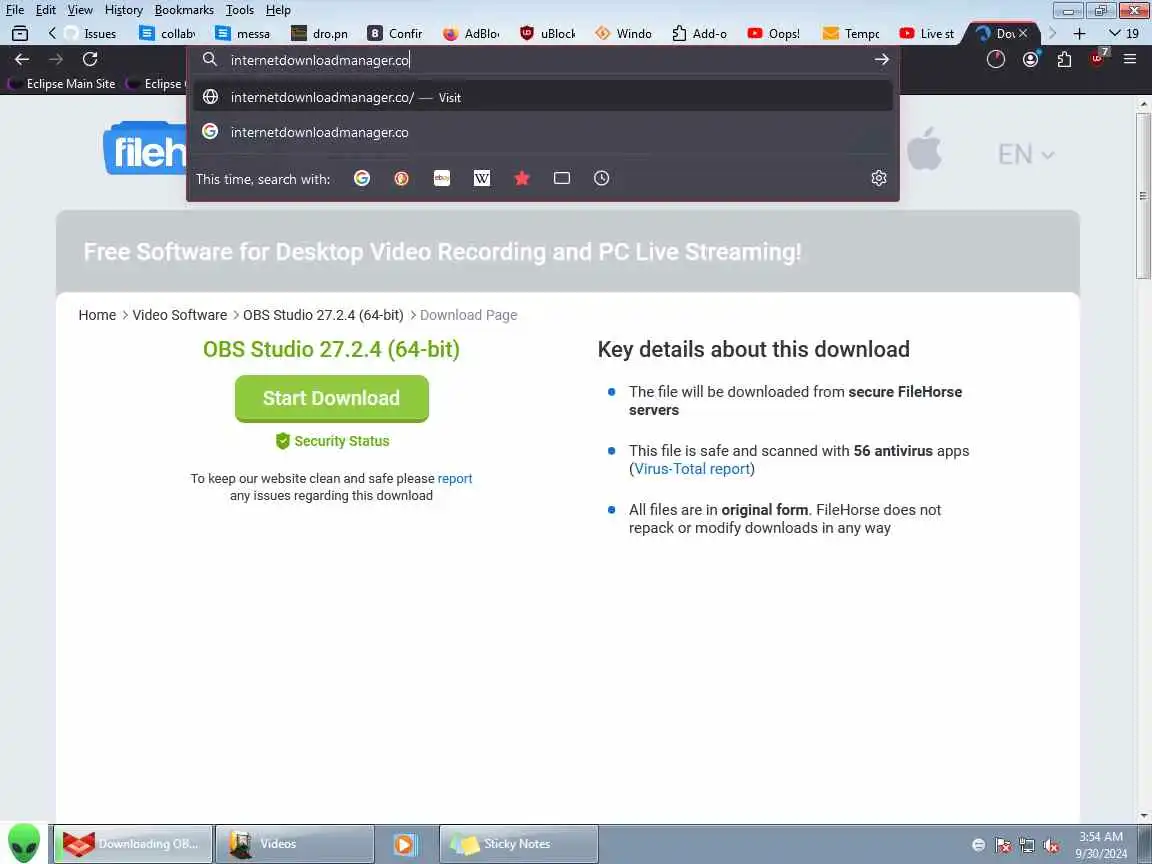Switch to the Tempc tab
This screenshot has width=1152, height=864.
pyautogui.click(x=852, y=33)
